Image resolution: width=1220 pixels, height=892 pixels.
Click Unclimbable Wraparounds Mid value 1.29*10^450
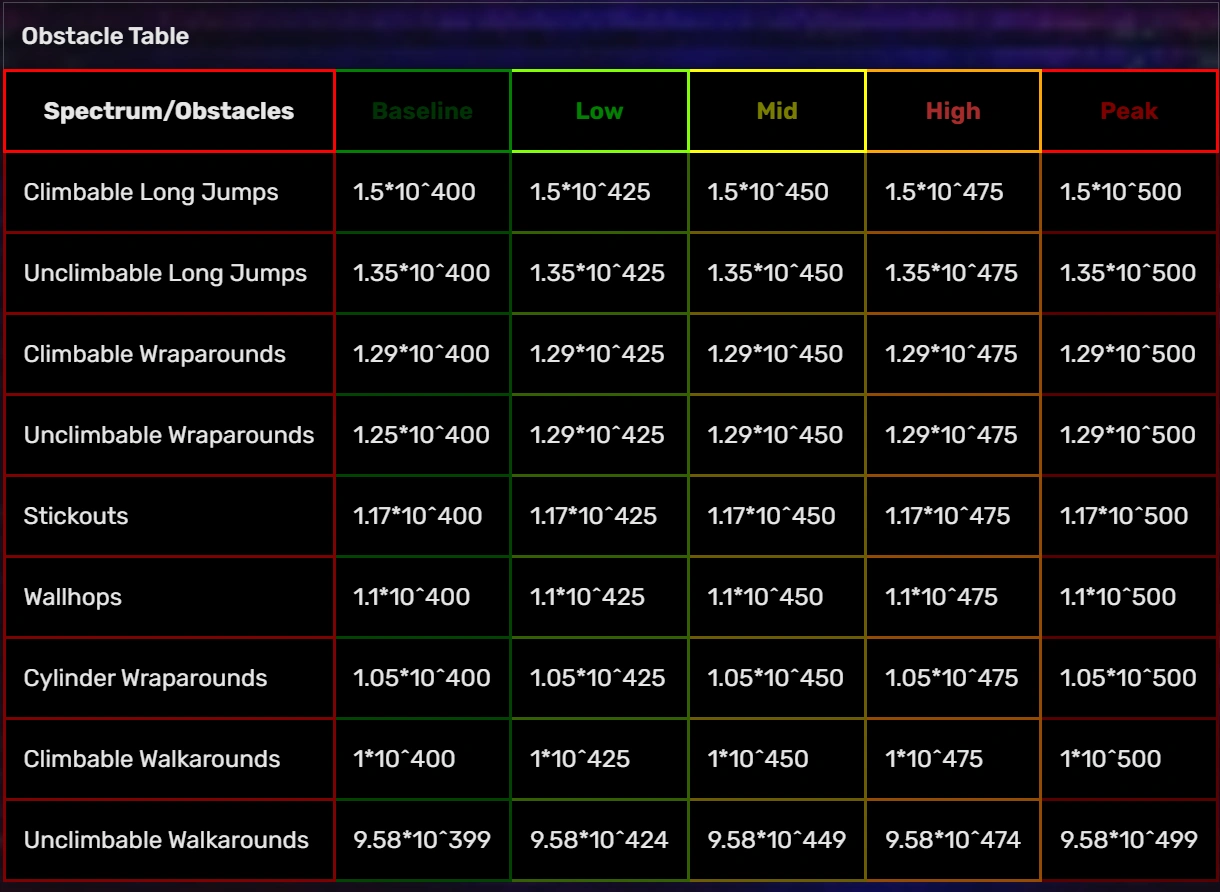coord(775,435)
